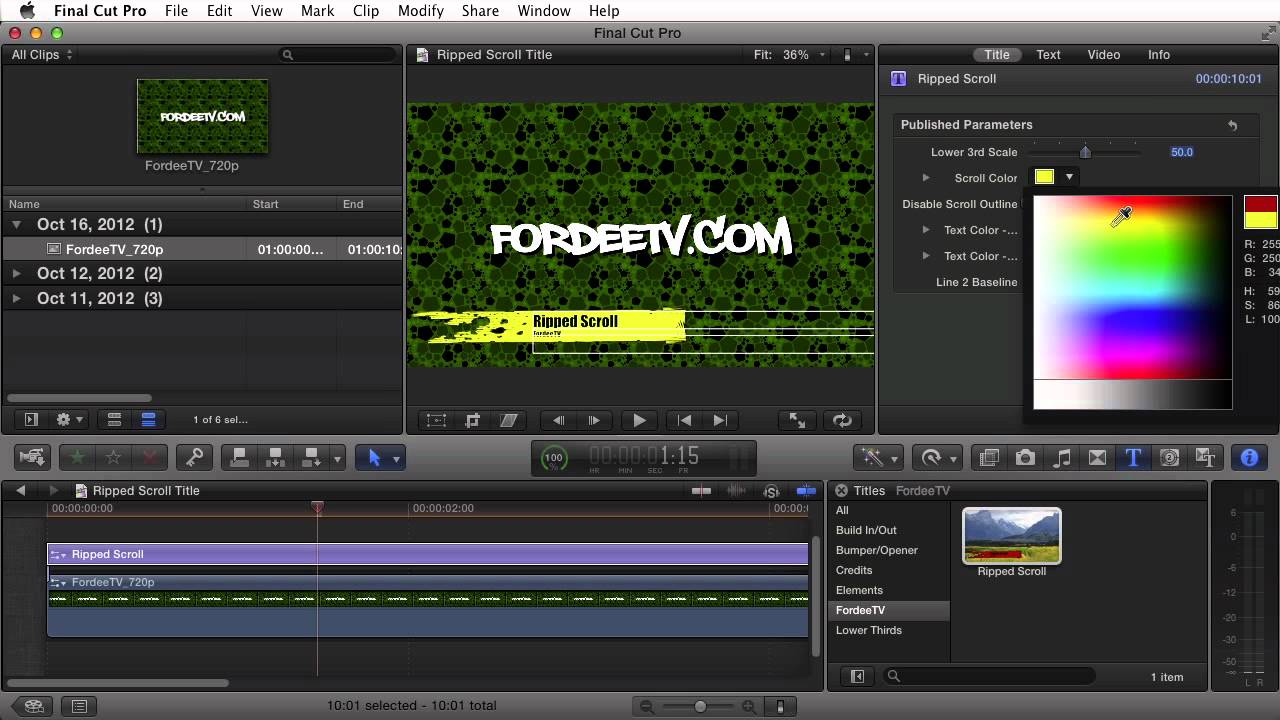Toggle the Inspector info button
This screenshot has width=1280, height=720.
[x=1249, y=457]
